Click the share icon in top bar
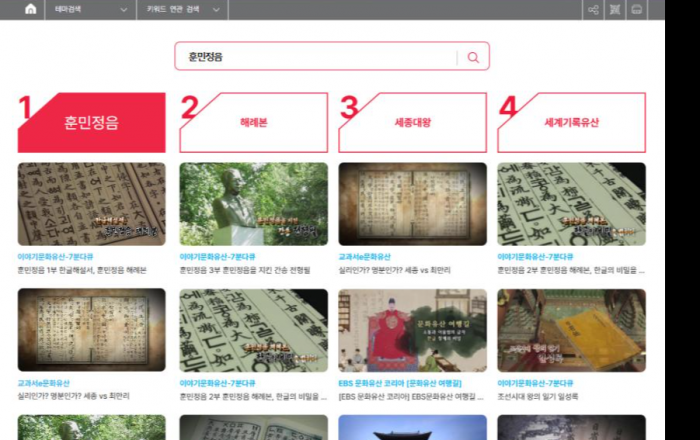 [593, 9]
